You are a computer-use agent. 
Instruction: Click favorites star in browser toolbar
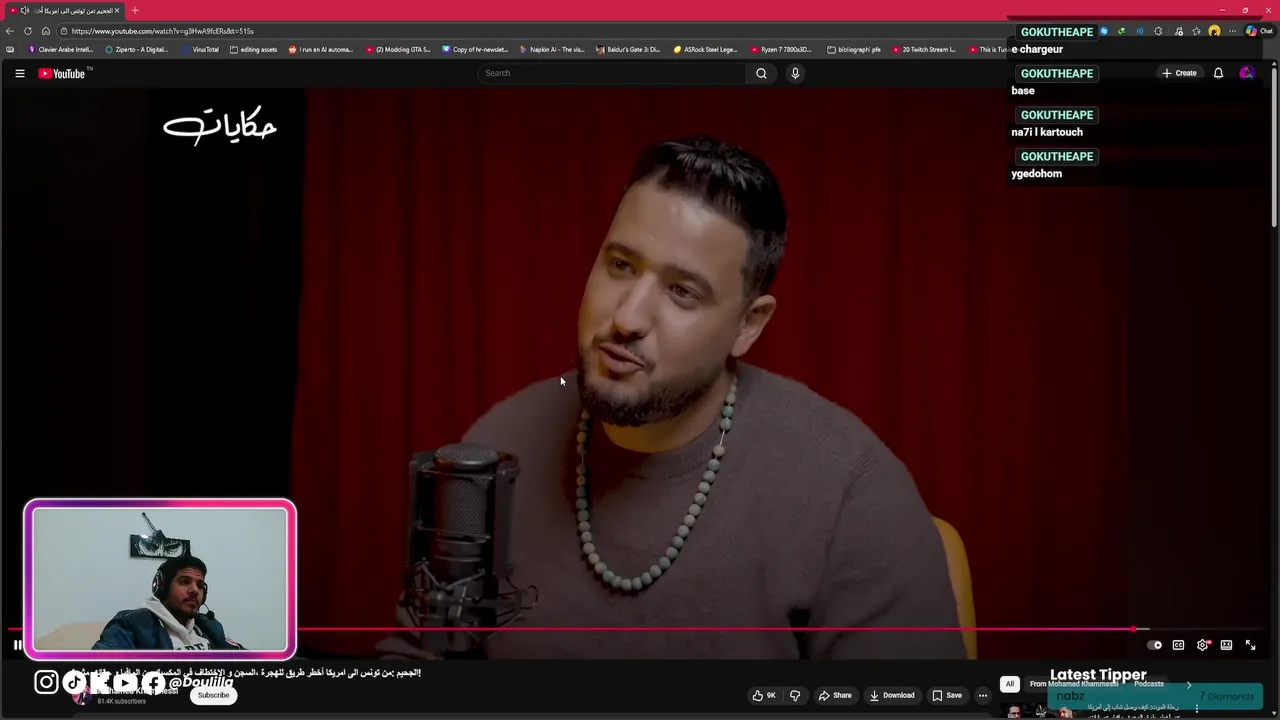(1196, 31)
